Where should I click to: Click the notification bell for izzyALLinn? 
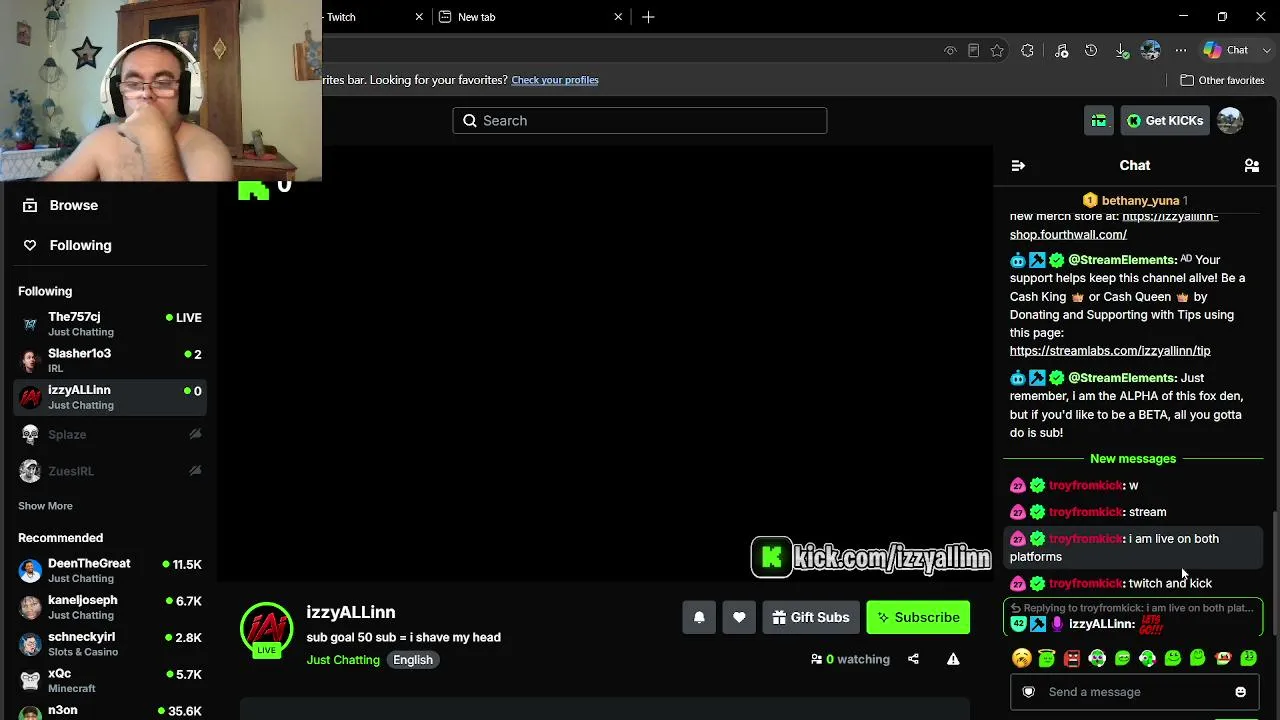click(x=699, y=618)
